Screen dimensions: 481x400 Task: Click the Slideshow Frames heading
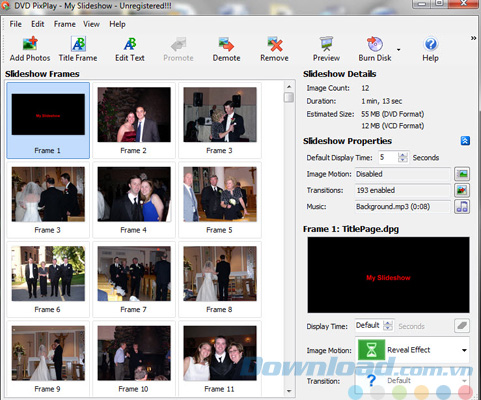point(42,74)
